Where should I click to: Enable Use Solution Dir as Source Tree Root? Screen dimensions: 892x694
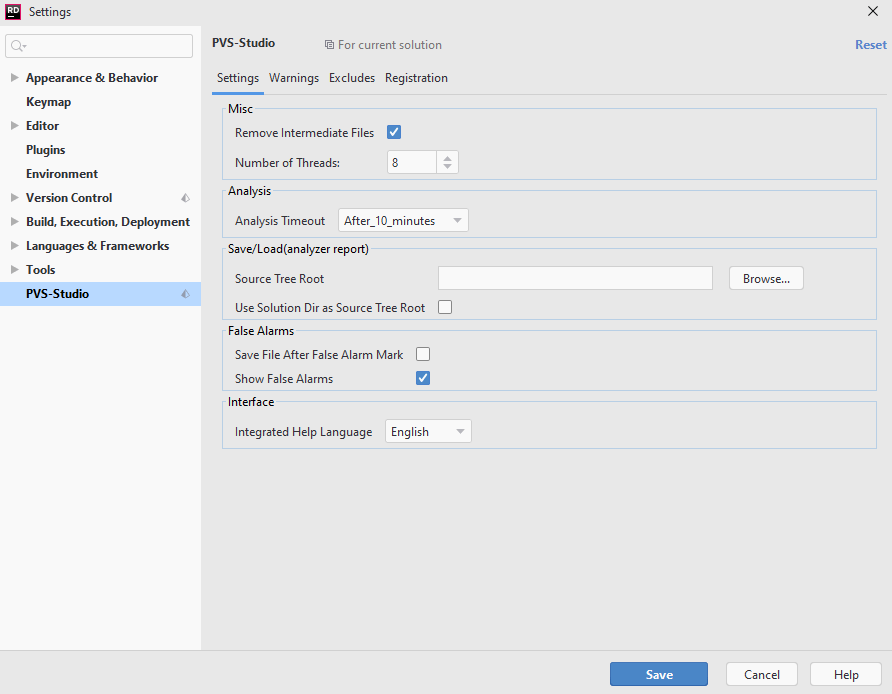445,307
